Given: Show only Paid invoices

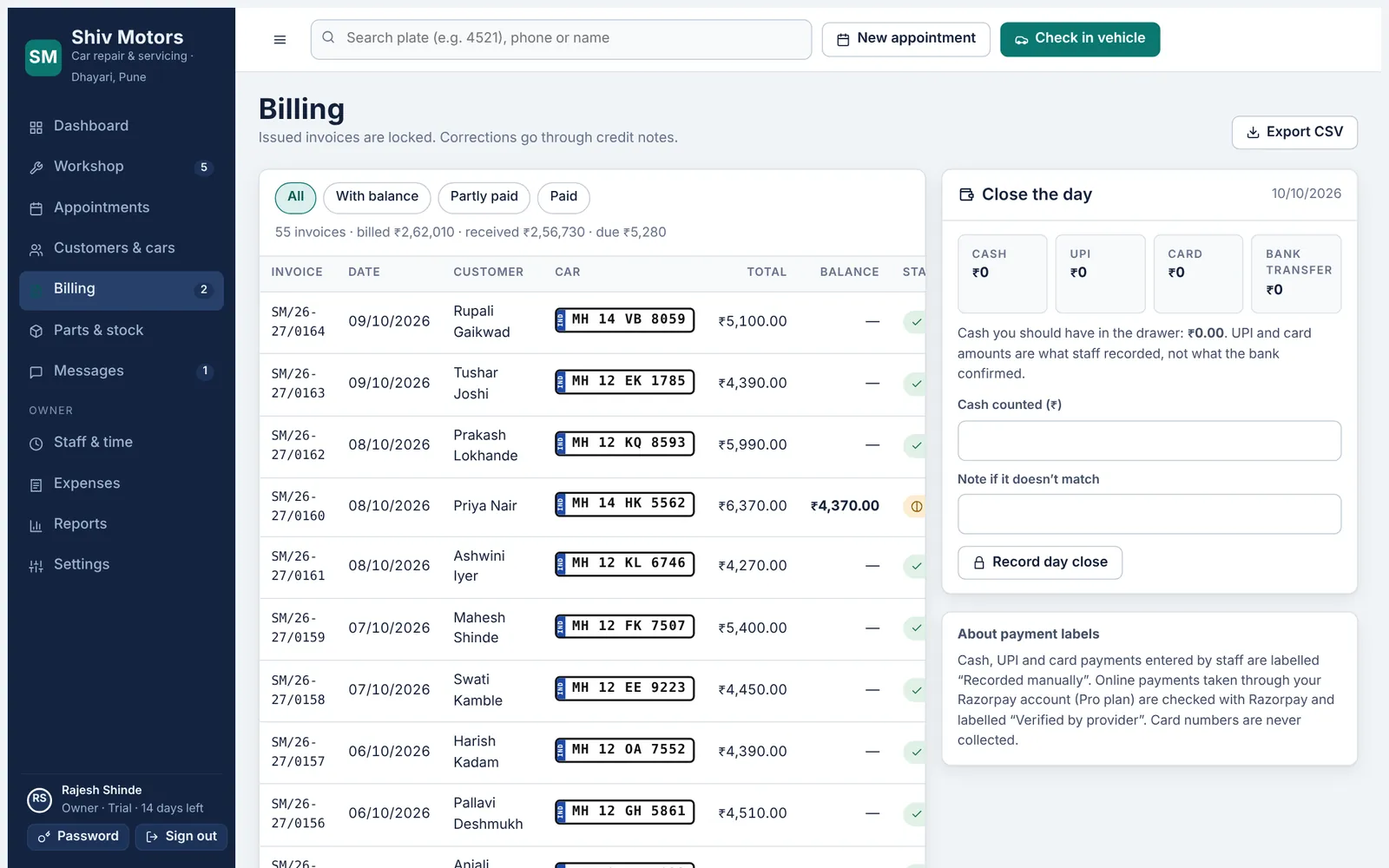Looking at the screenshot, I should point(563,197).
